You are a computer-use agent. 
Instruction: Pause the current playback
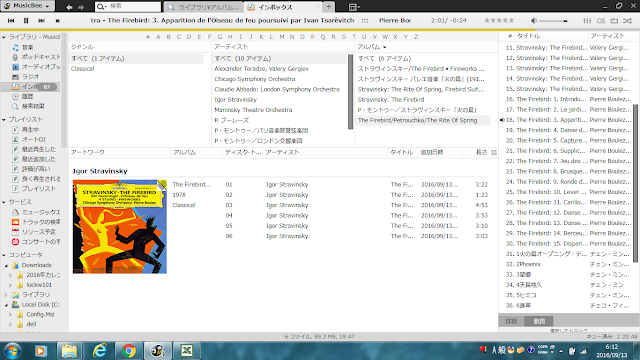26,20
